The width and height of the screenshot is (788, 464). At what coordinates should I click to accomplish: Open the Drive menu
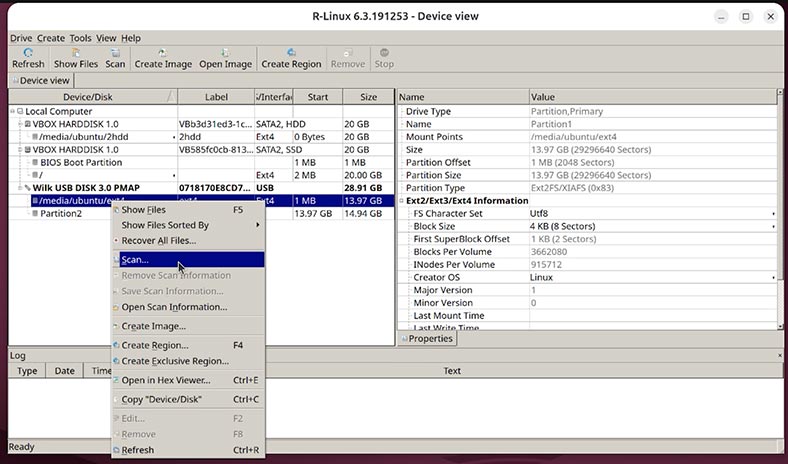21,38
